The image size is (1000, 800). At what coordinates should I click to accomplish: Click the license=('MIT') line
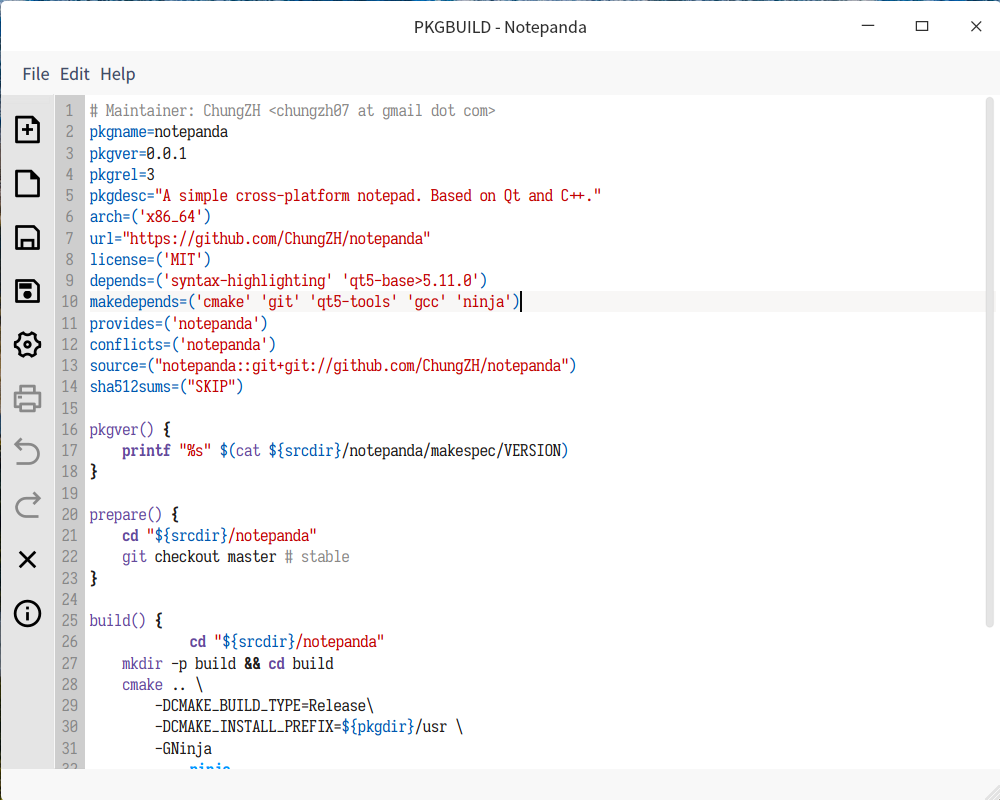pyautogui.click(x=150, y=260)
